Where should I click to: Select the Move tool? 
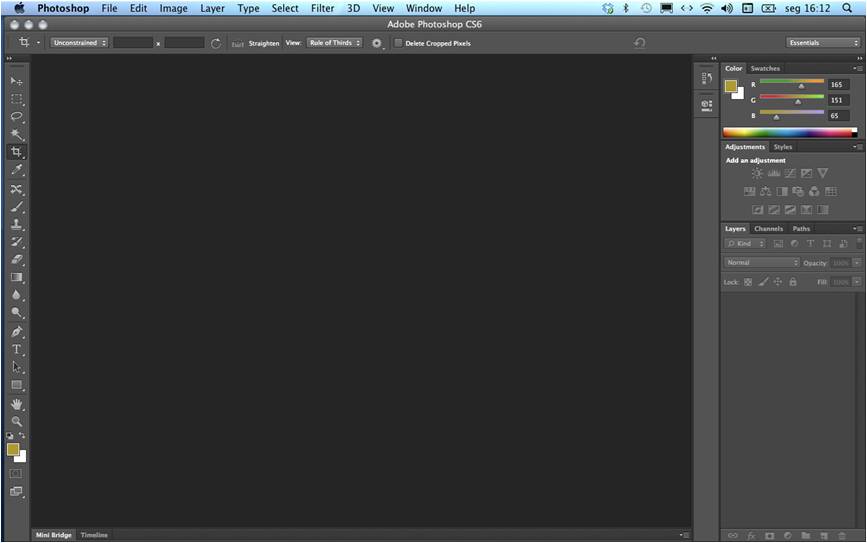coord(17,81)
